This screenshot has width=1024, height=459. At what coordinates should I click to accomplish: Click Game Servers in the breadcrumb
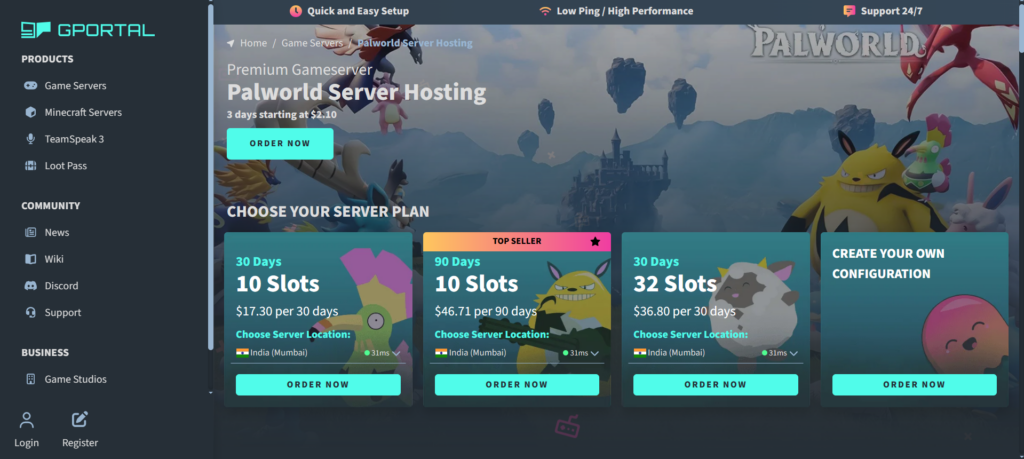[x=312, y=43]
